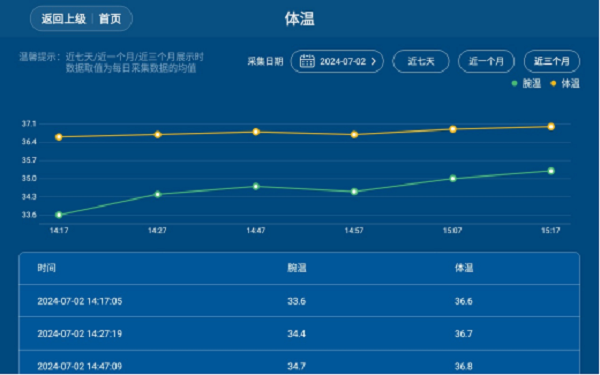Click the 体温 point at 15:17
This screenshot has width=600, height=375.
point(551,127)
